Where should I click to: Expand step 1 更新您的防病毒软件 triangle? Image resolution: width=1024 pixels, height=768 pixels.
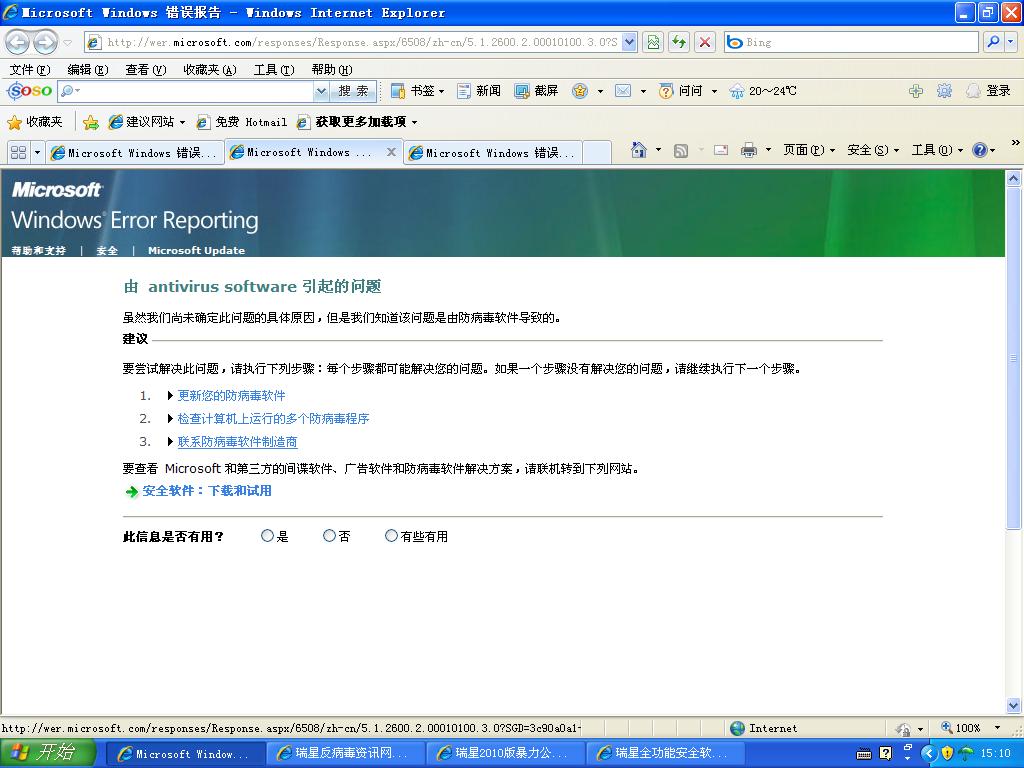(x=170, y=396)
